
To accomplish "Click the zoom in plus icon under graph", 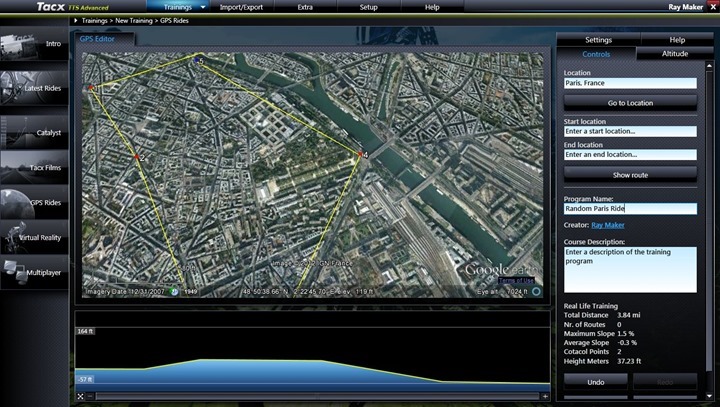I will pos(545,396).
